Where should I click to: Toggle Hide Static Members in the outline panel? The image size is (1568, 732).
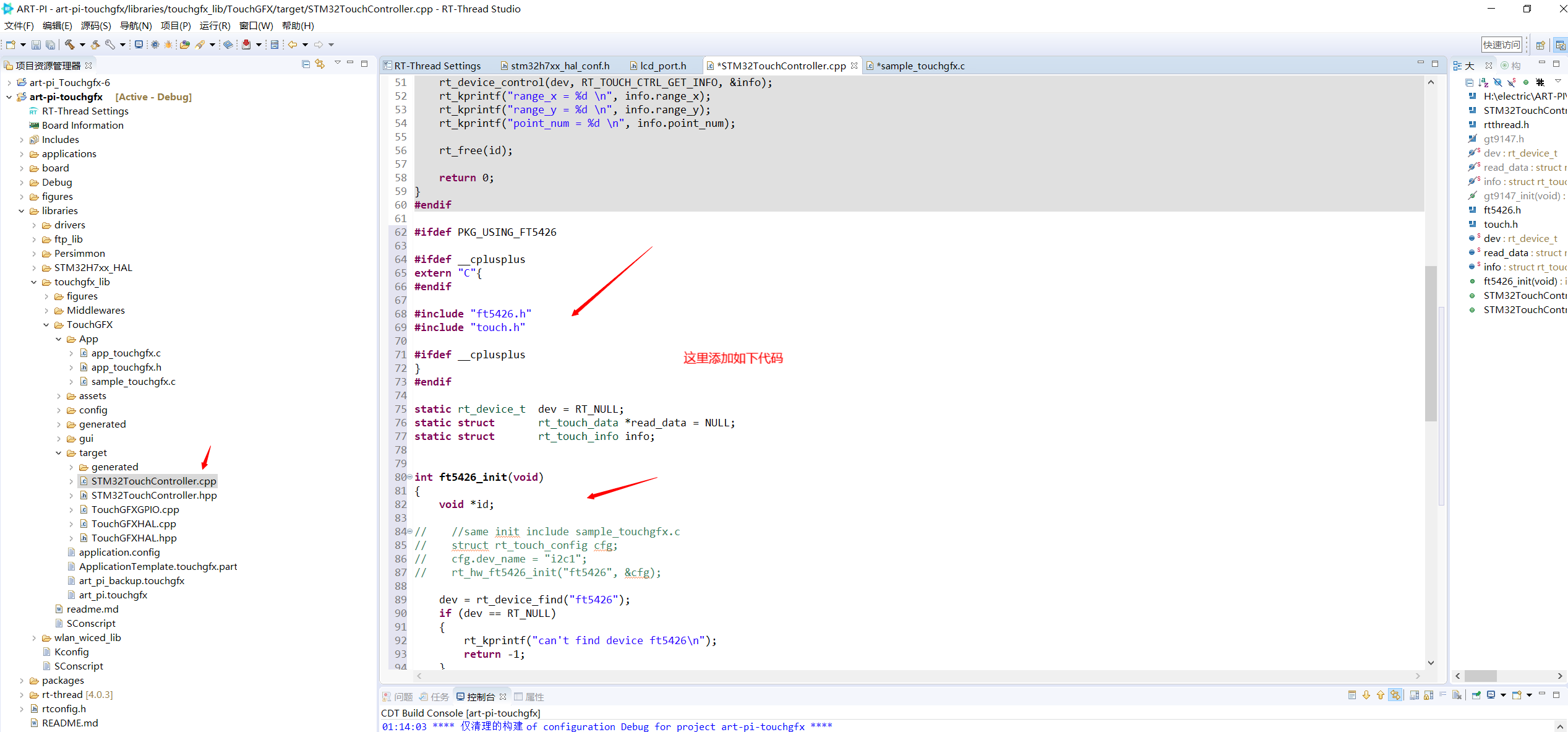click(1512, 82)
